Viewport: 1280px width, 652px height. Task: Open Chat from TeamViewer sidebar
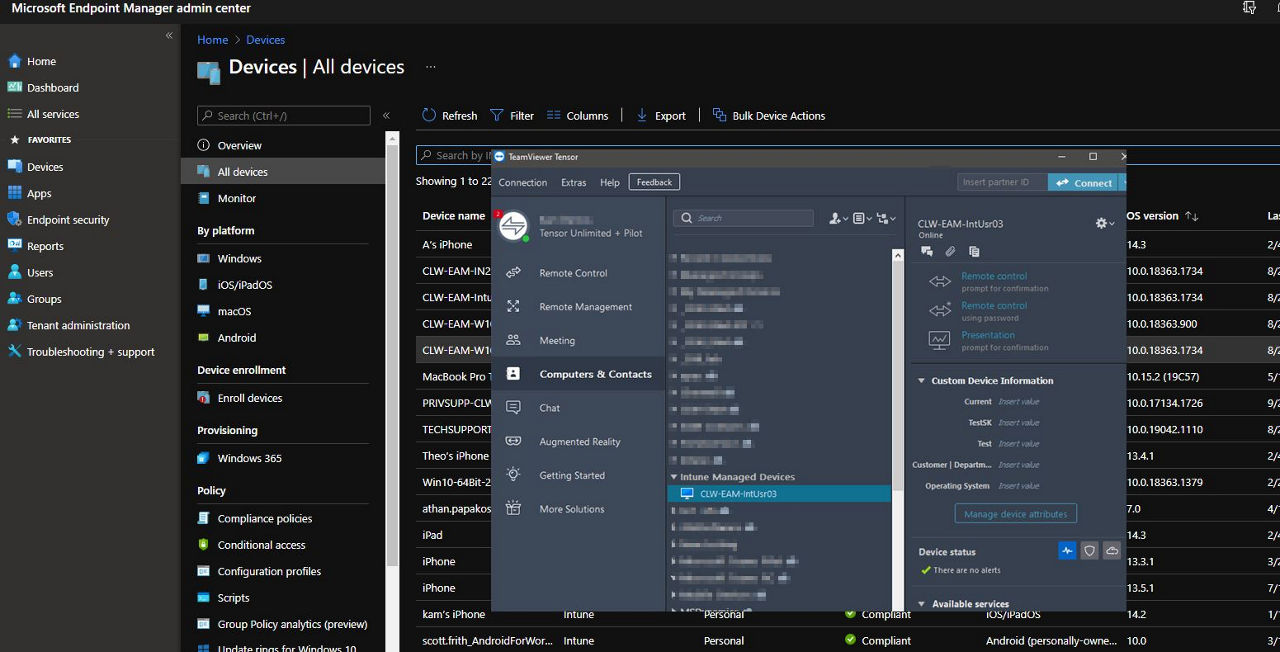pos(549,407)
